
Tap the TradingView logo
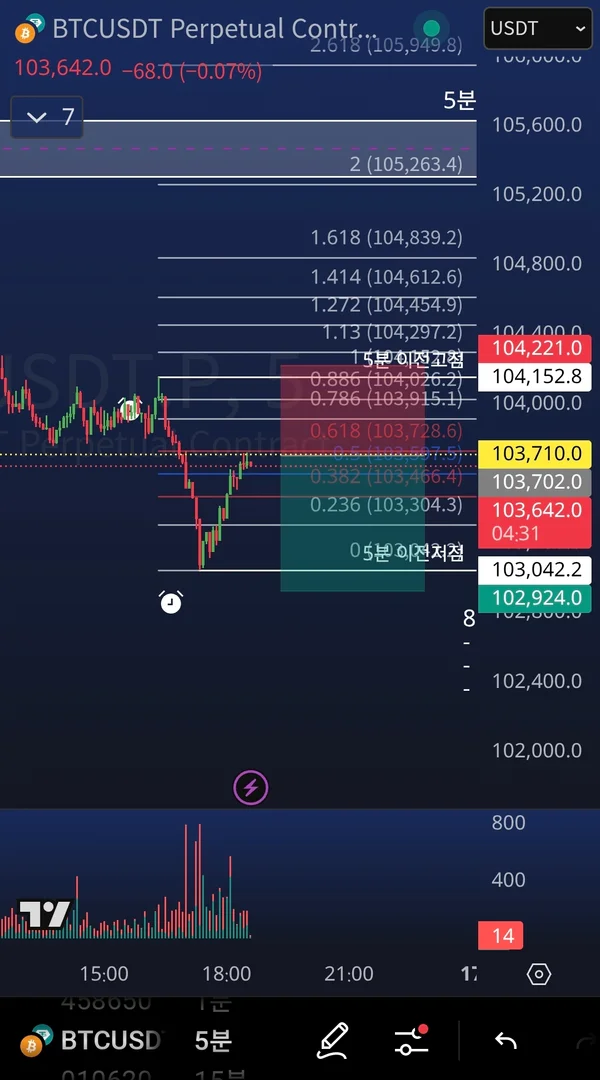pyautogui.click(x=44, y=915)
